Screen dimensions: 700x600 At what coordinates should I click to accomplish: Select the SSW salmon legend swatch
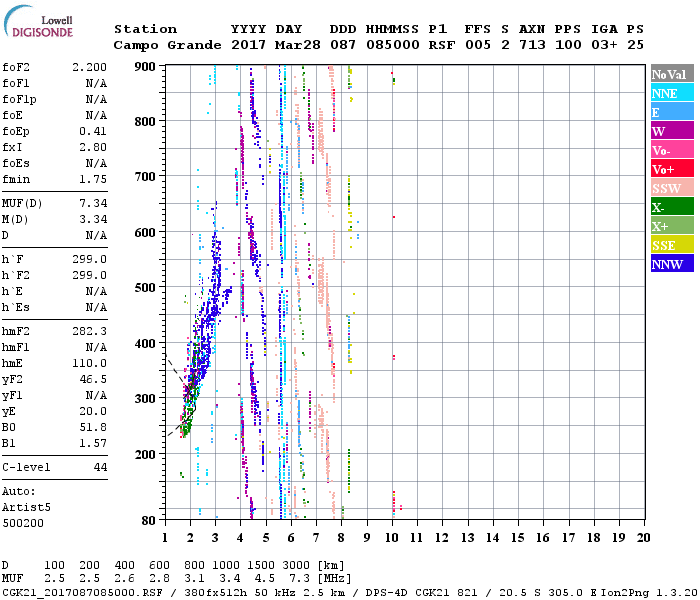[672, 188]
